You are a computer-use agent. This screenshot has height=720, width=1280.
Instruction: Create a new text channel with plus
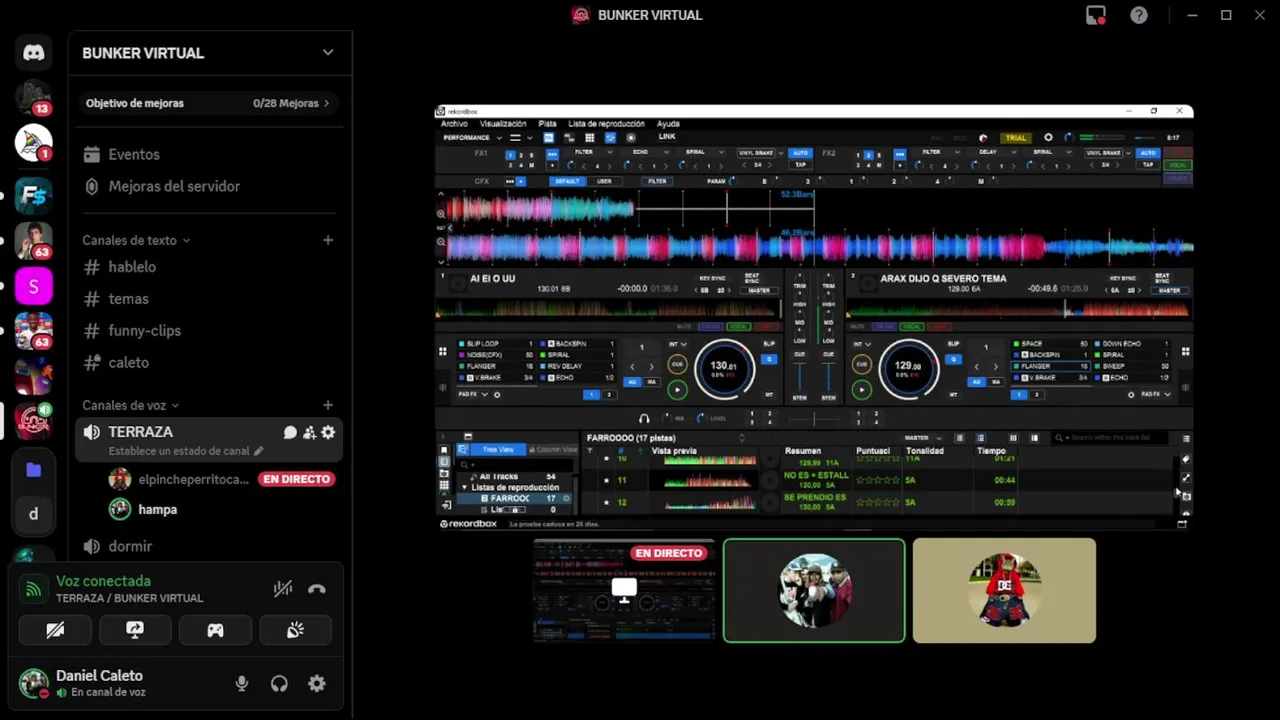pyautogui.click(x=328, y=240)
